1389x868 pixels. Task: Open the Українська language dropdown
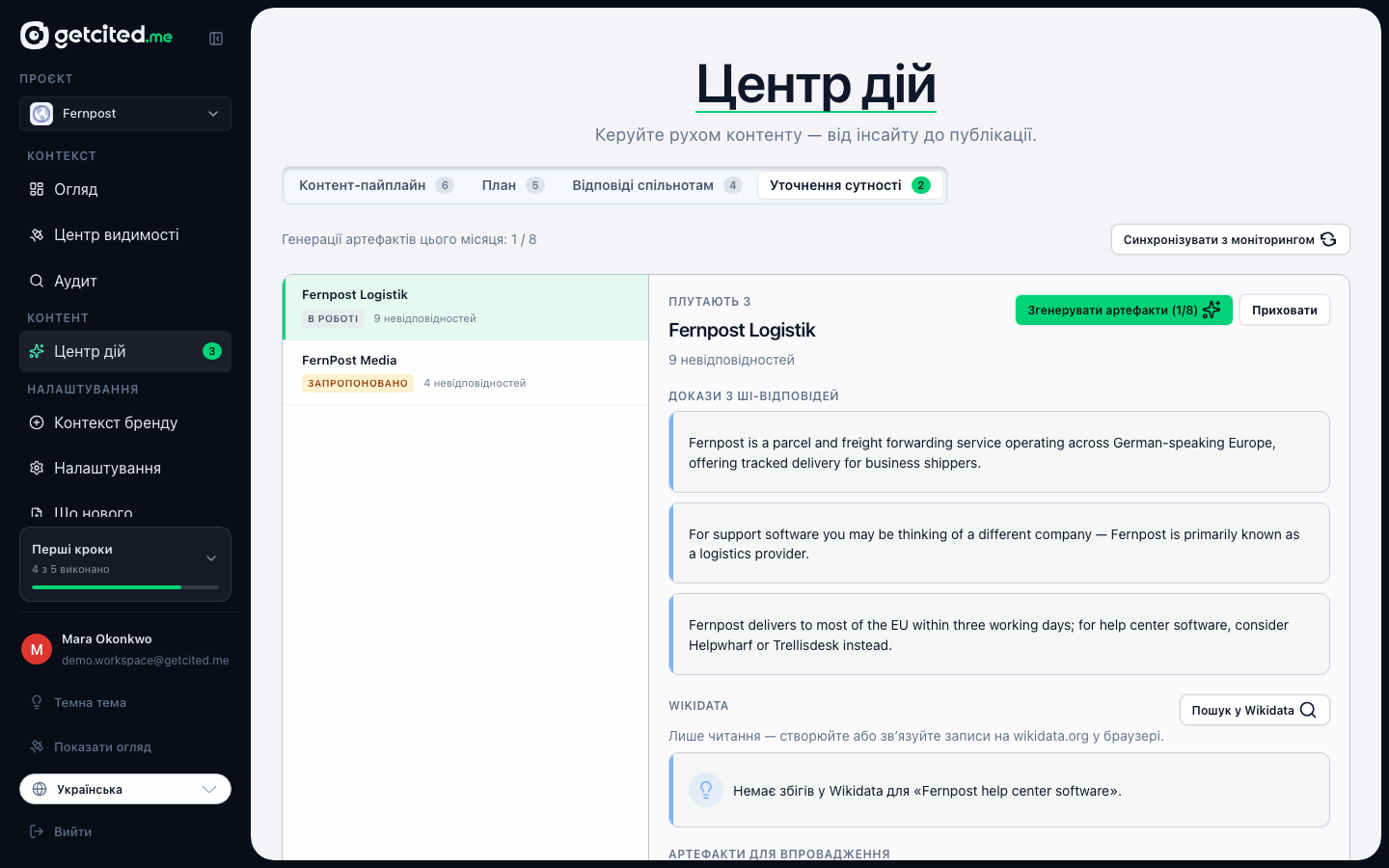(125, 789)
